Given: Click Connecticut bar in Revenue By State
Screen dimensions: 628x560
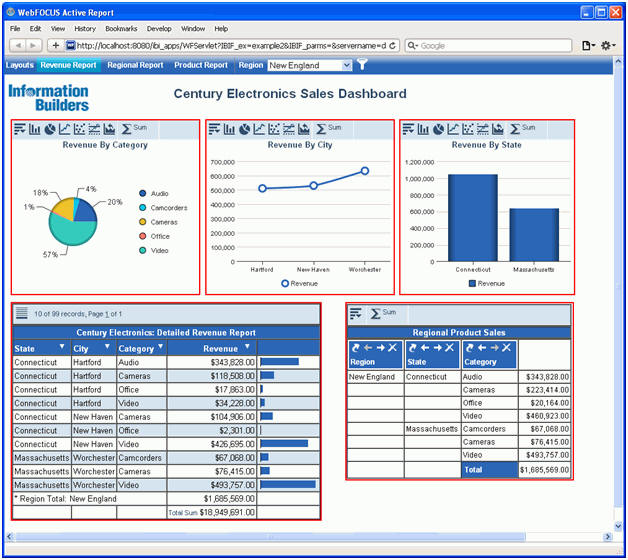Looking at the screenshot, I should pos(473,218).
